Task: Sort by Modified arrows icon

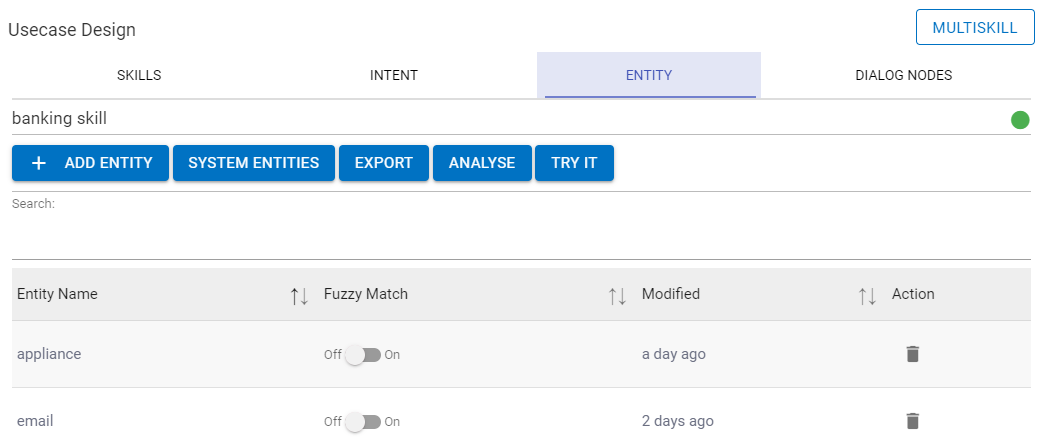Action: (867, 295)
